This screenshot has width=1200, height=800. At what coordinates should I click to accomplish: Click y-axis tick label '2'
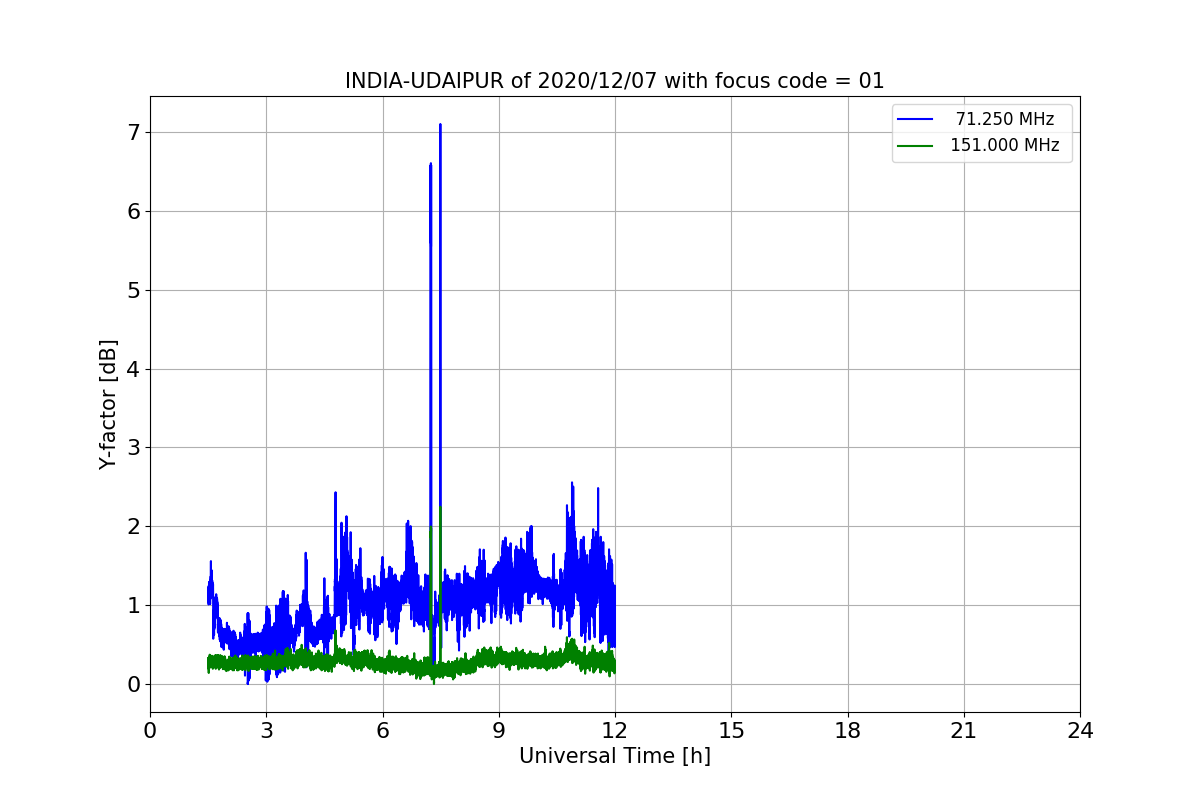coord(133,527)
